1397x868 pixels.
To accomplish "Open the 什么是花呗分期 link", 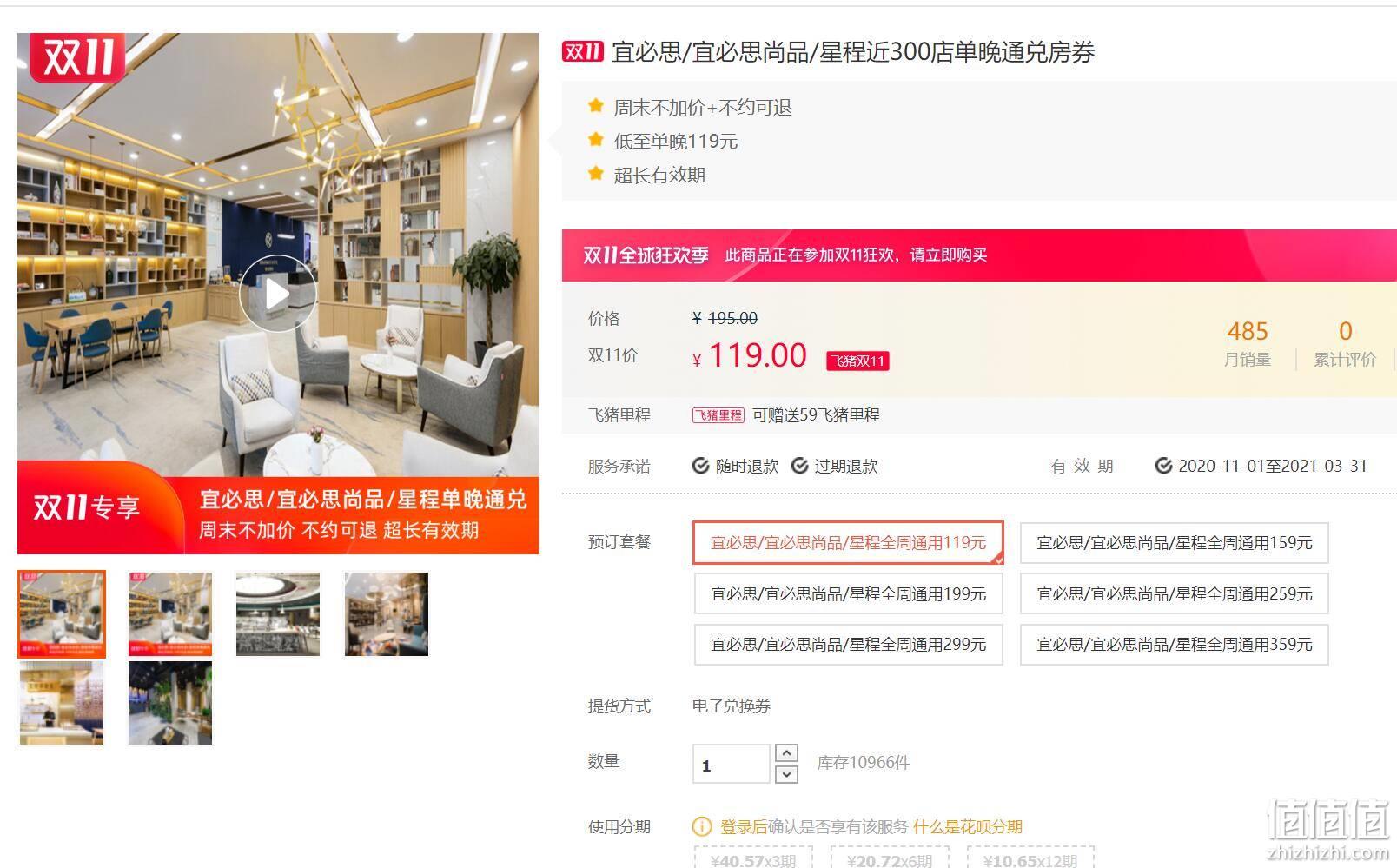I will [x=968, y=827].
